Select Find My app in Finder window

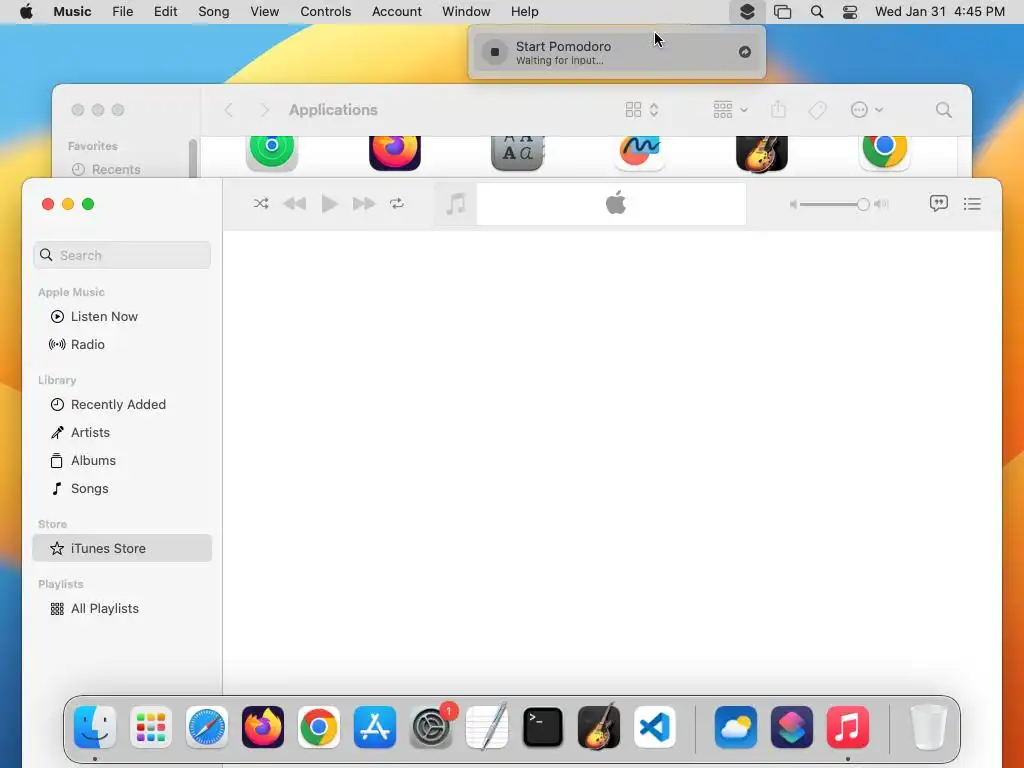point(272,152)
